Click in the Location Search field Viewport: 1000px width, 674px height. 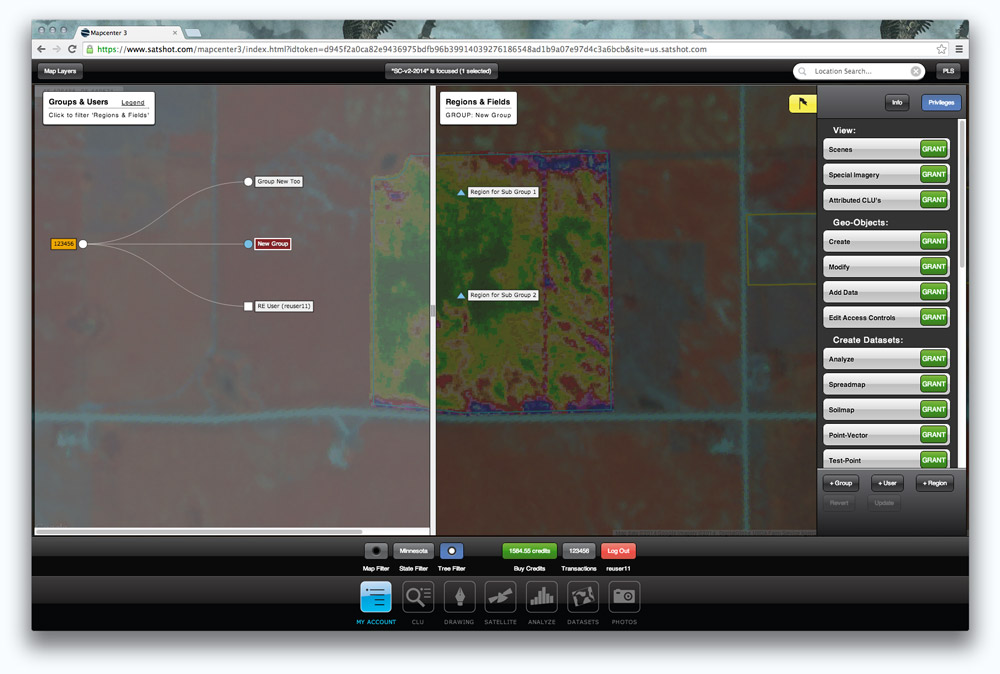click(x=858, y=71)
